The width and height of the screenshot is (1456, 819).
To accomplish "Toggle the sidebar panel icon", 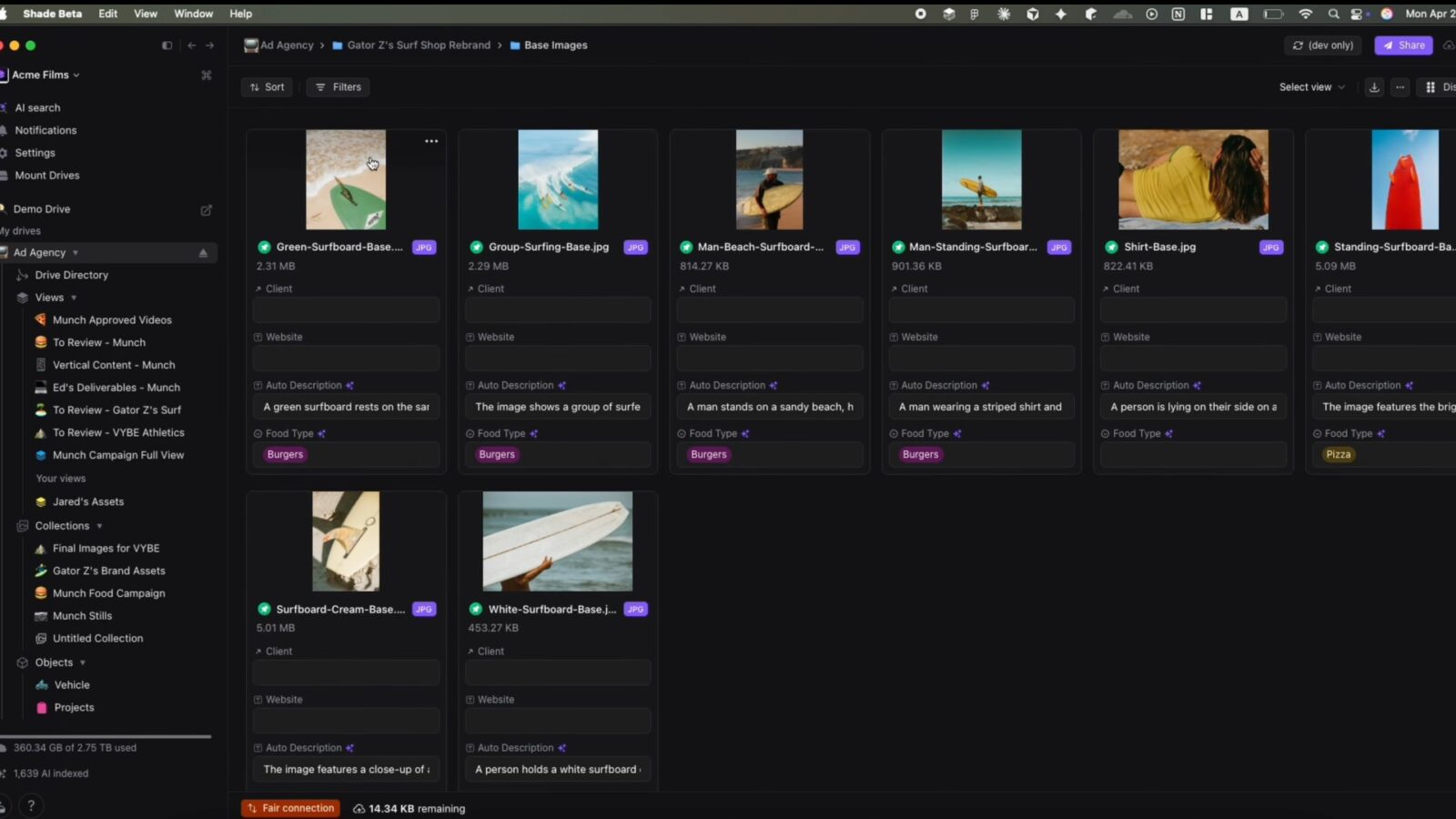I will [167, 45].
